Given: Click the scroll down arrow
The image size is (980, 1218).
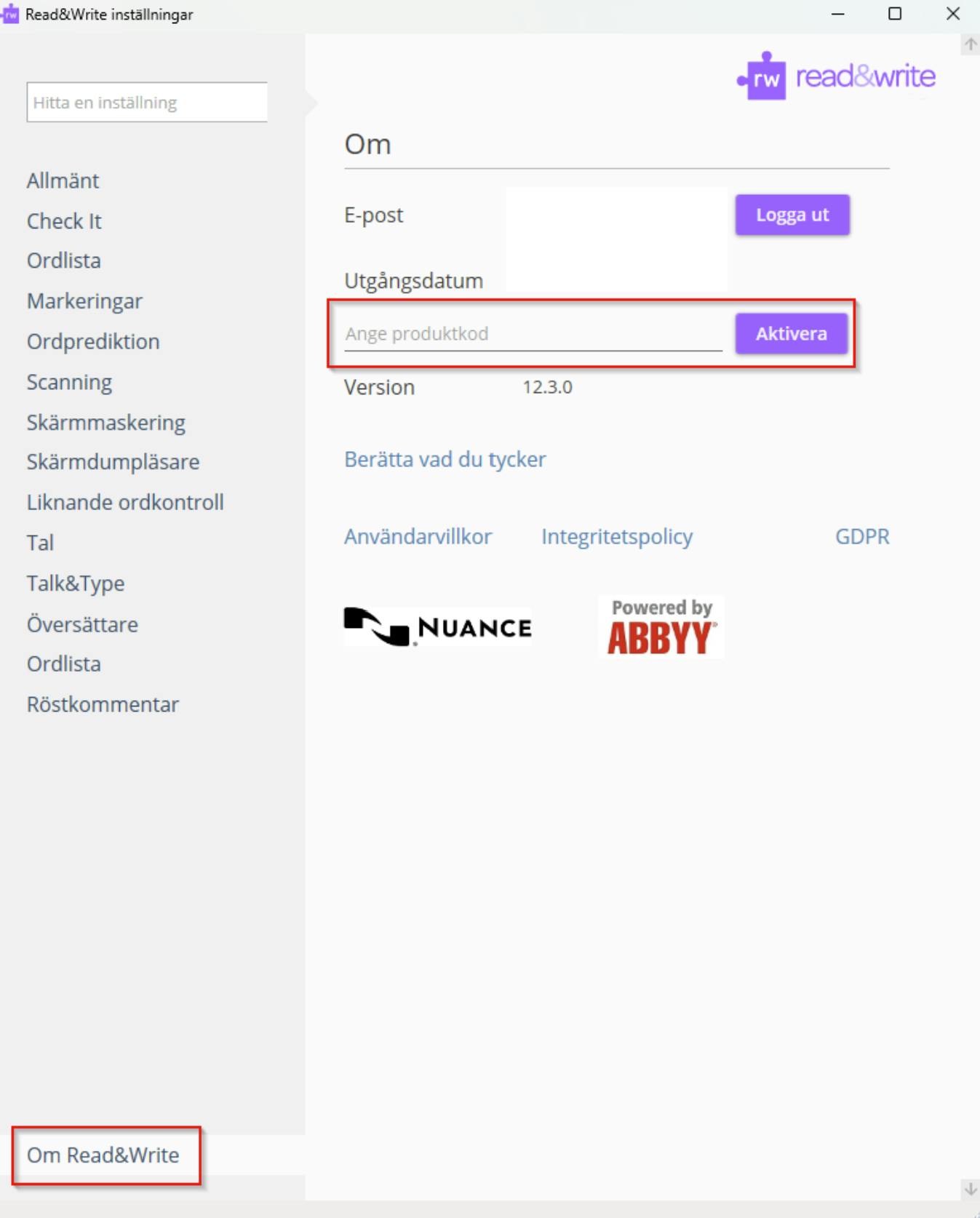Looking at the screenshot, I should 971,1189.
